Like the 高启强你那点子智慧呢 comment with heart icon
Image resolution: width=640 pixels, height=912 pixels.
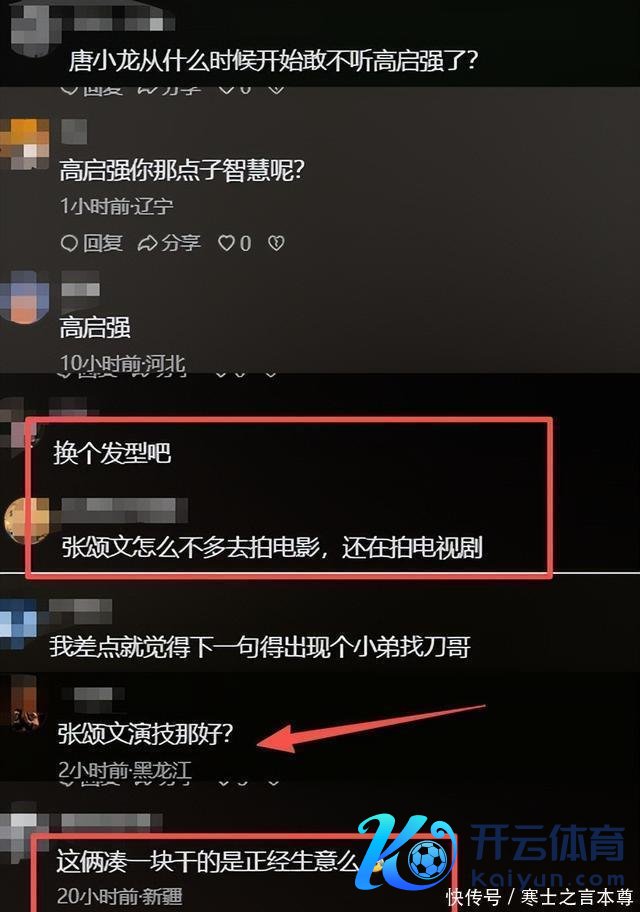click(x=226, y=243)
